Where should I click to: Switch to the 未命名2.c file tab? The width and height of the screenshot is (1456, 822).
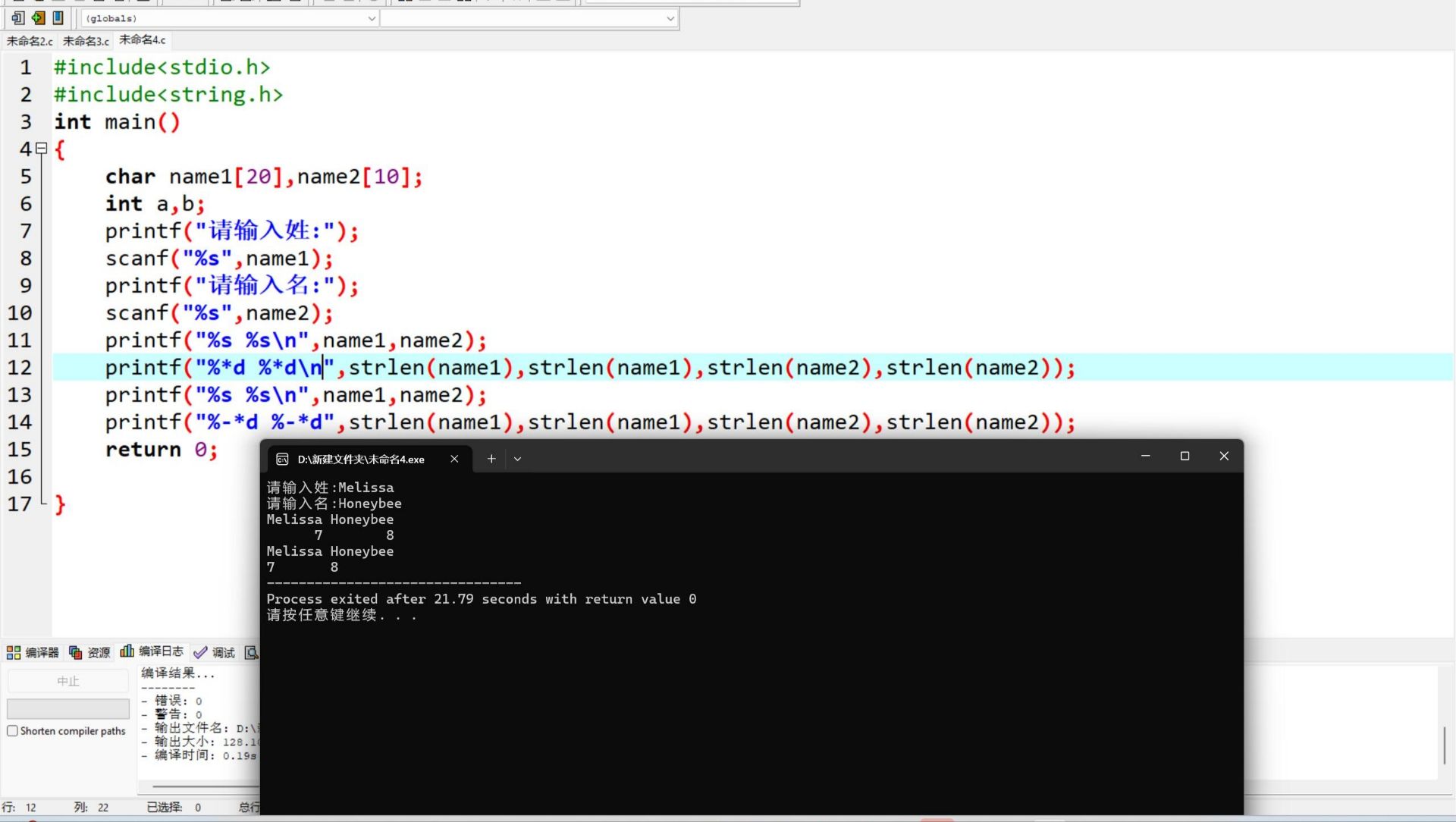[x=30, y=41]
